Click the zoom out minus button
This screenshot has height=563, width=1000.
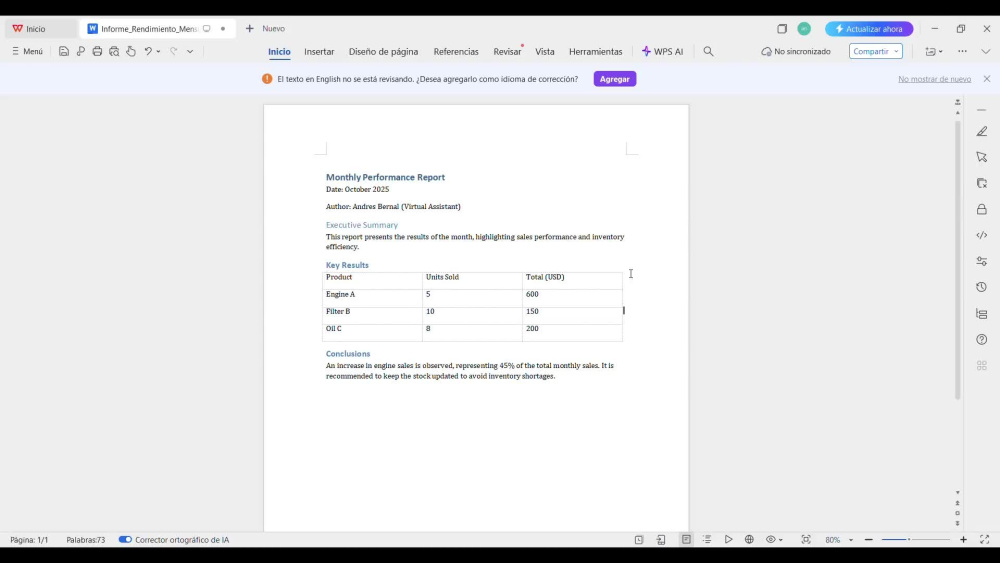pos(869,539)
